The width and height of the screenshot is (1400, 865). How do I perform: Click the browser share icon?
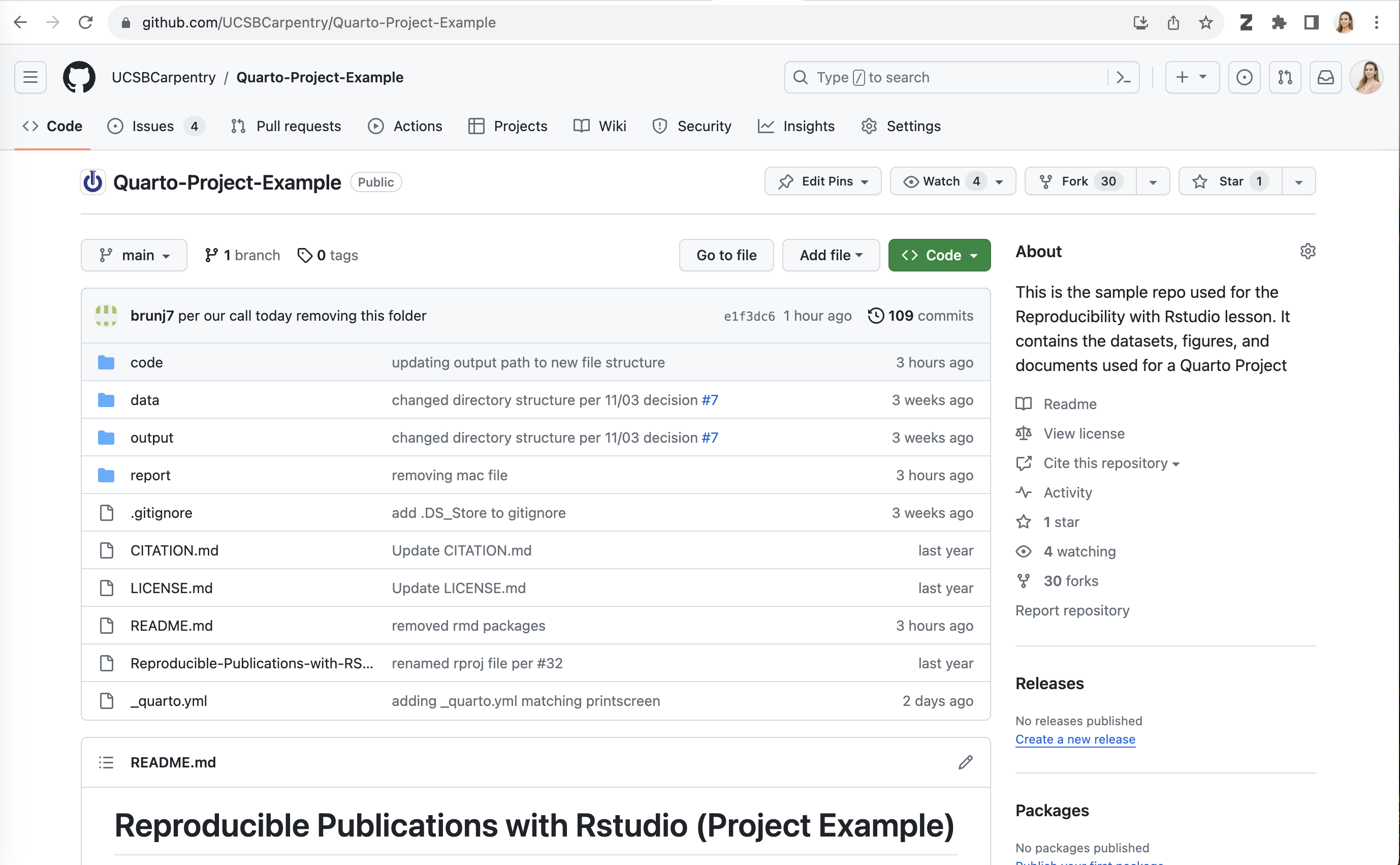(x=1173, y=22)
